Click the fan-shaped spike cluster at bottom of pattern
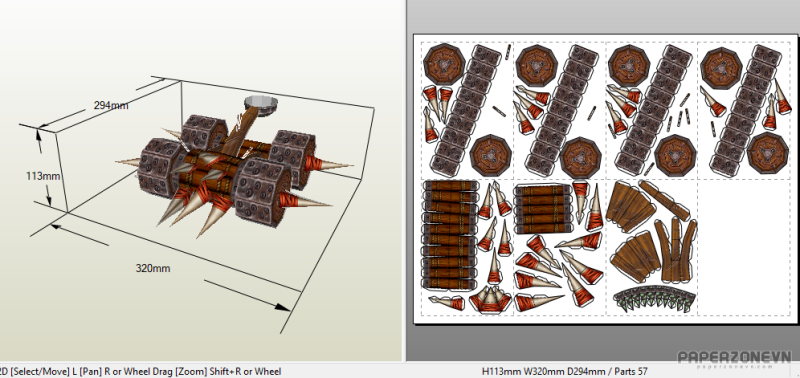 coord(489,299)
